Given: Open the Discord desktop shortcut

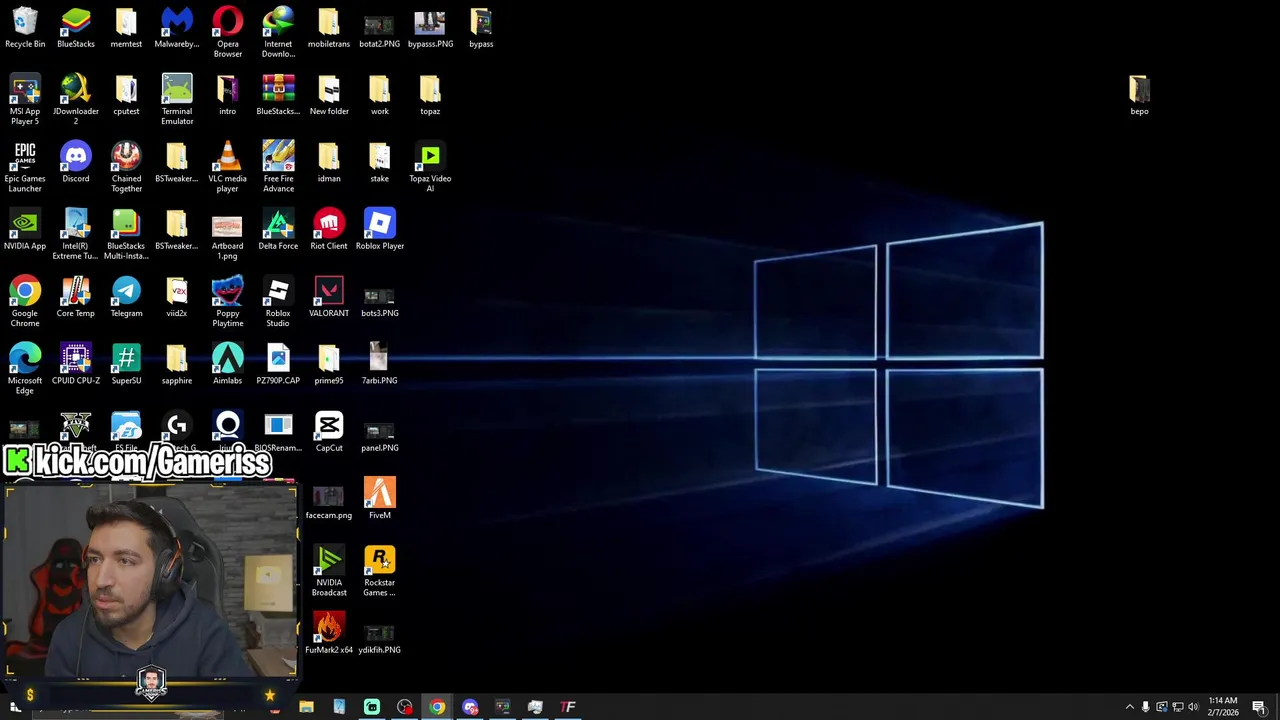Looking at the screenshot, I should (76, 162).
